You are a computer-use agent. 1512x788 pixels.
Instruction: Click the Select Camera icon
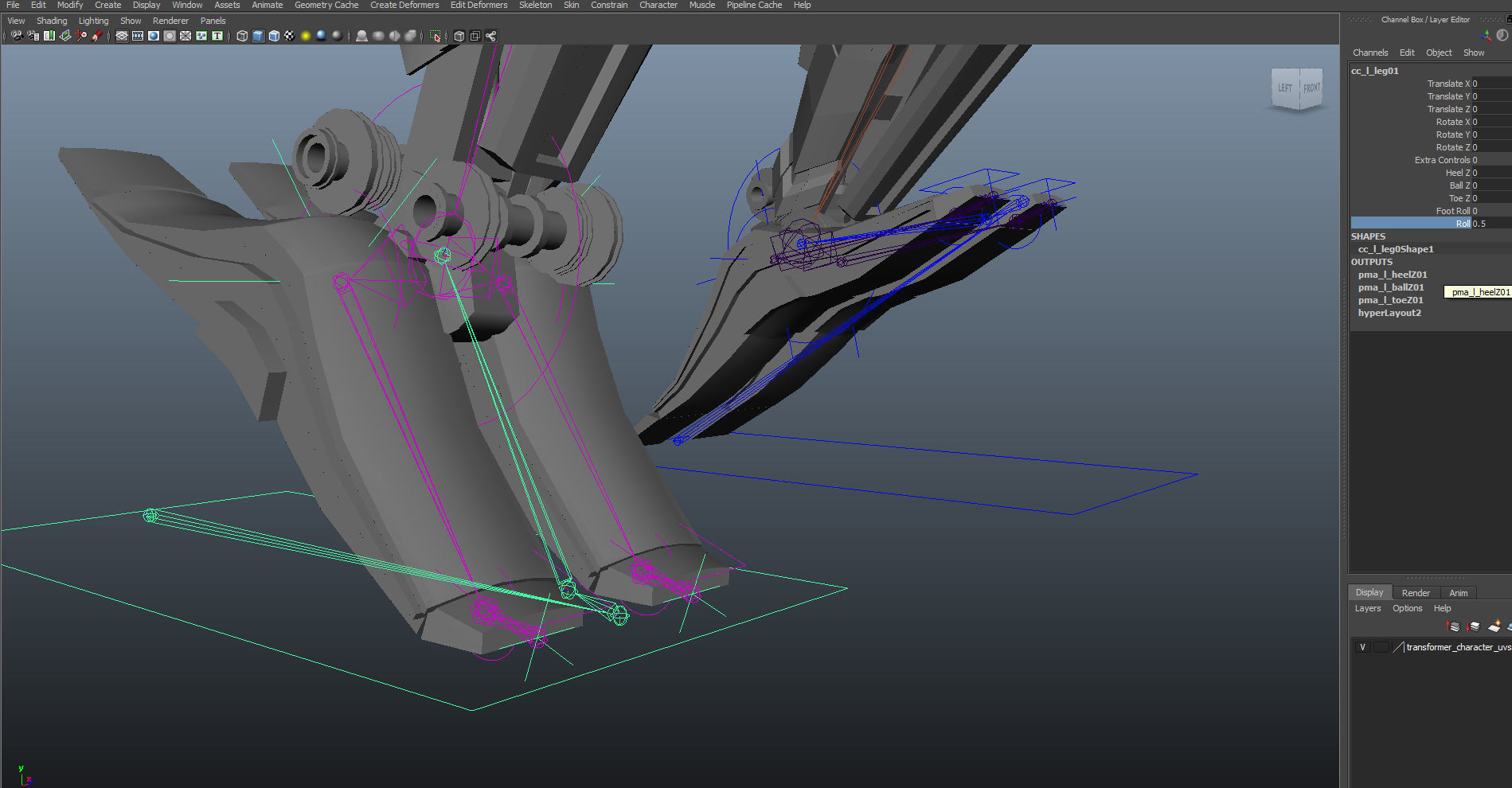[x=17, y=36]
